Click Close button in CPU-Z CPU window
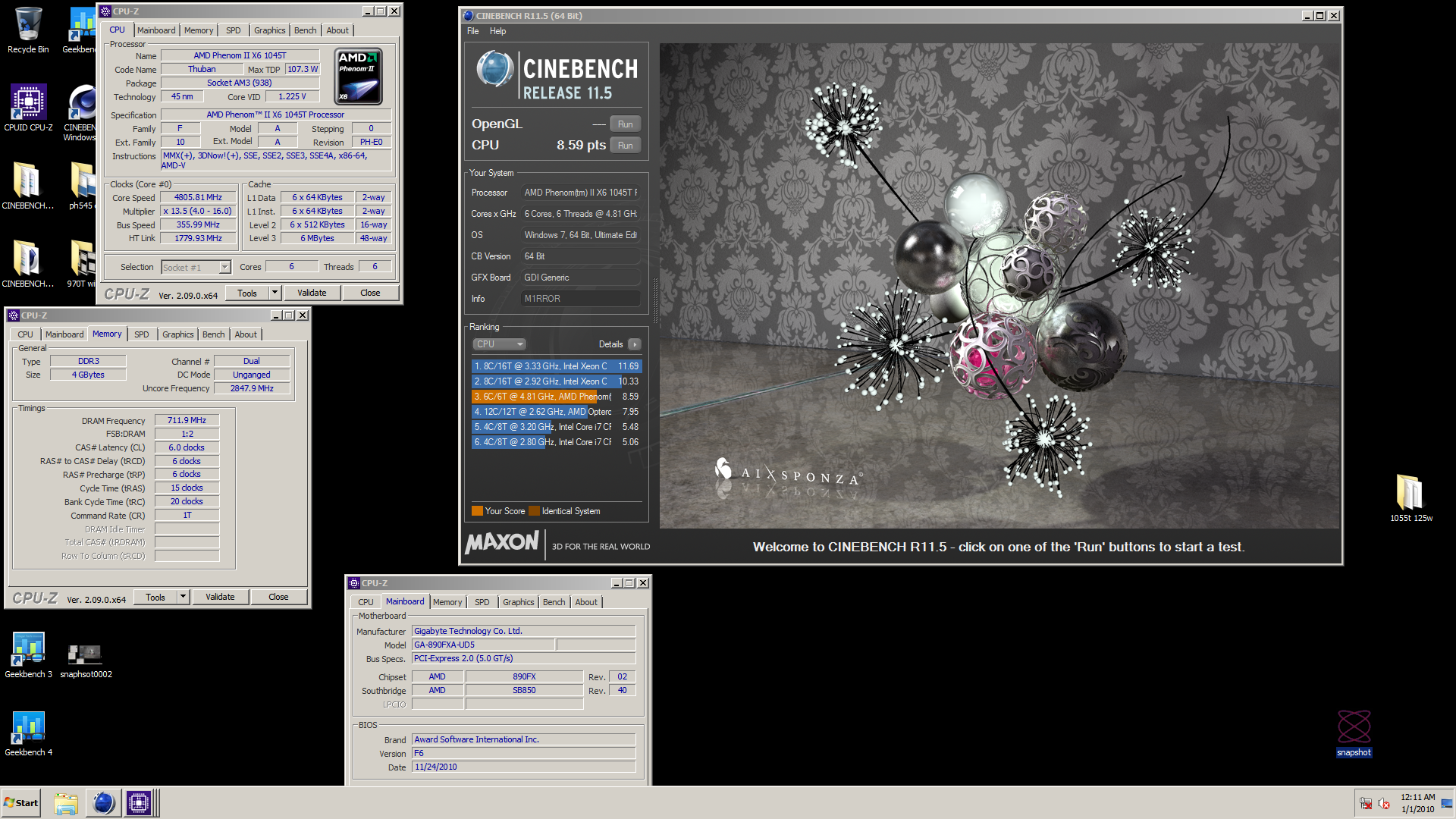The image size is (1456, 819). tap(370, 293)
